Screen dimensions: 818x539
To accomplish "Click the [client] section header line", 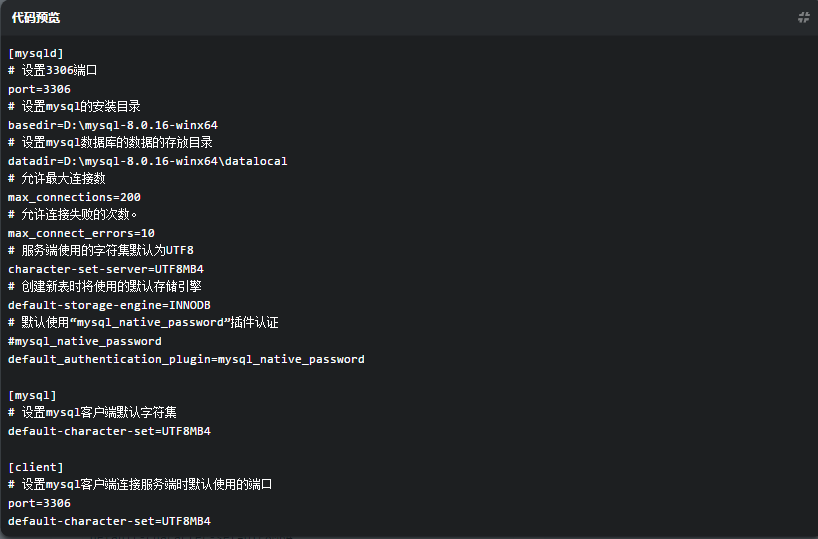I will click(x=36, y=467).
